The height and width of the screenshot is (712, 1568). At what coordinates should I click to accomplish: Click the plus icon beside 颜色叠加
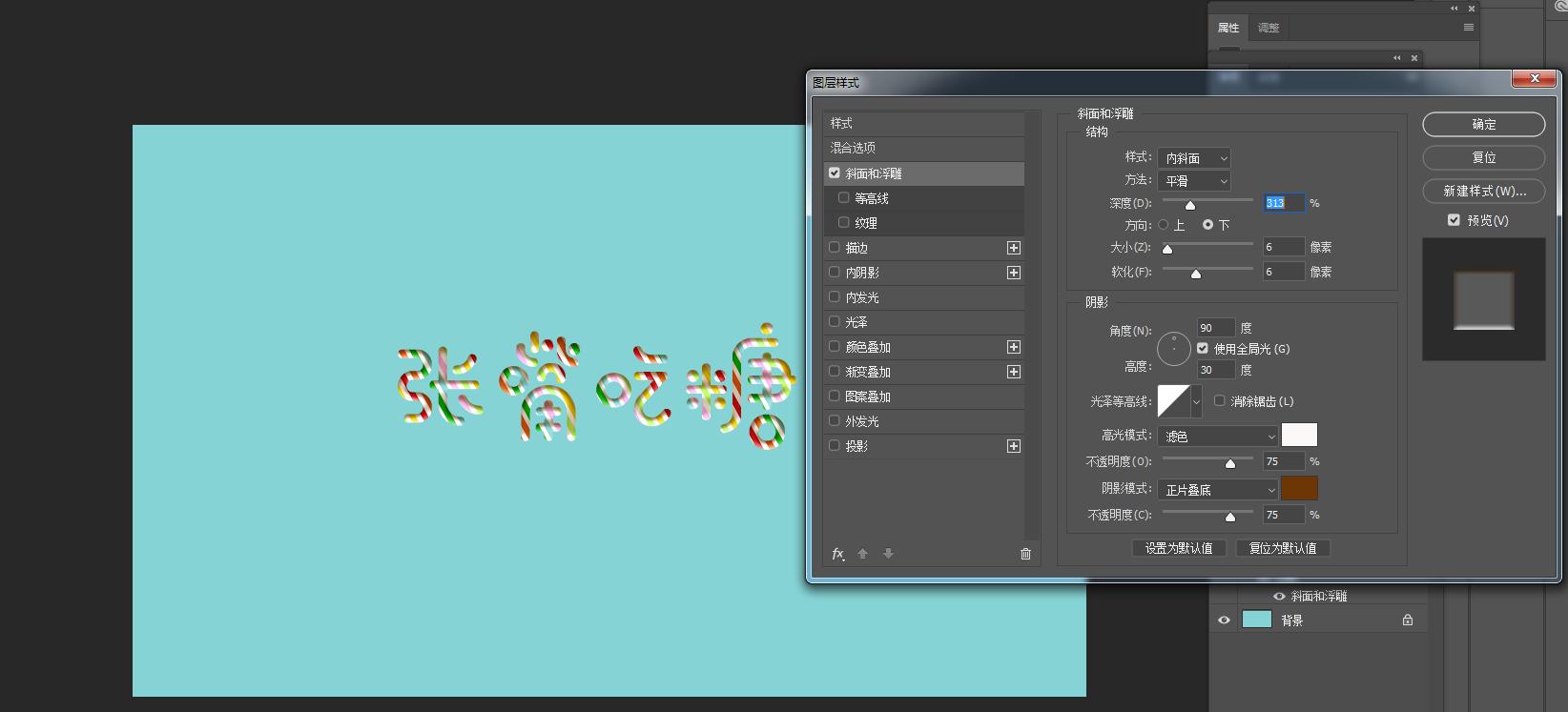click(1014, 347)
